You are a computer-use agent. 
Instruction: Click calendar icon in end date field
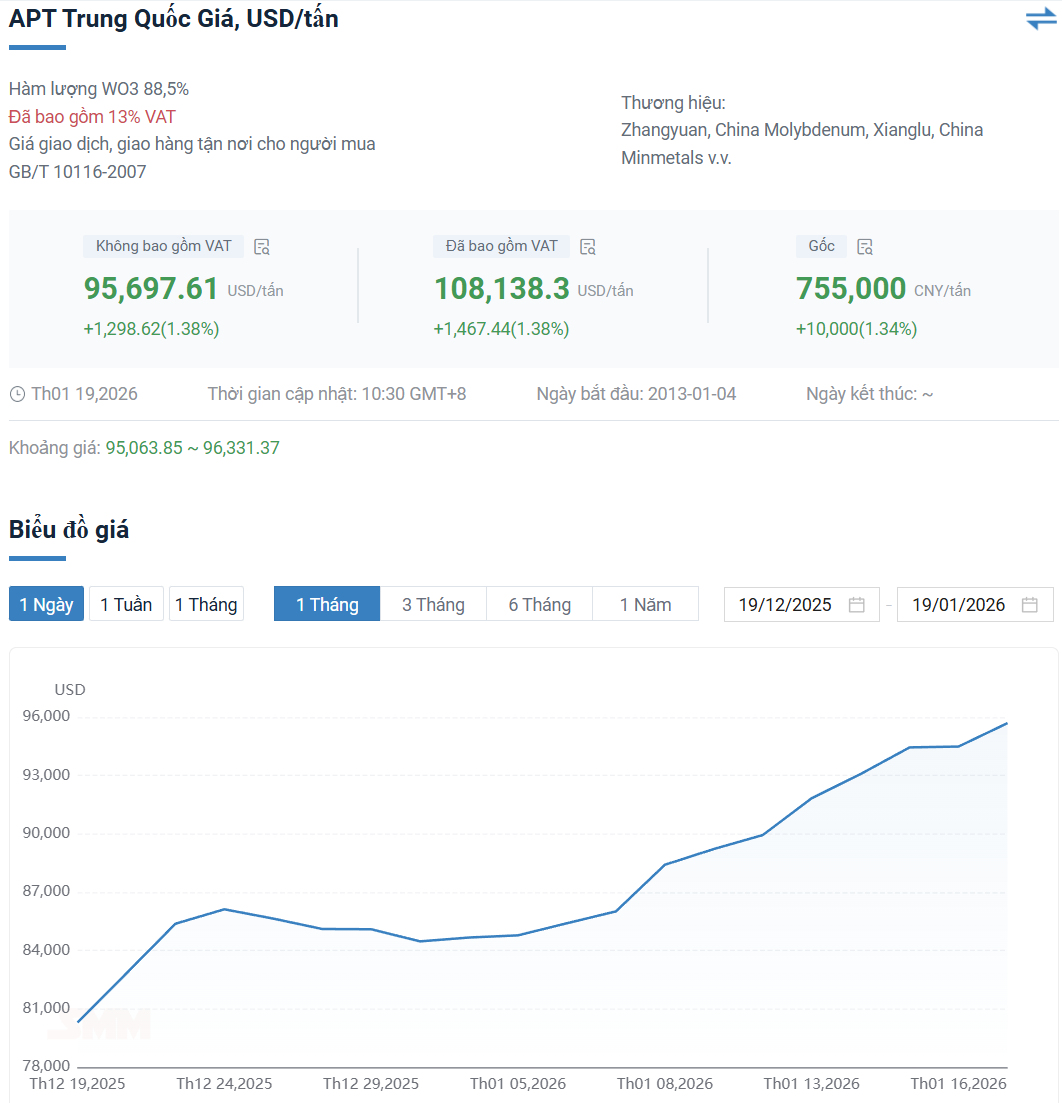click(x=1030, y=605)
